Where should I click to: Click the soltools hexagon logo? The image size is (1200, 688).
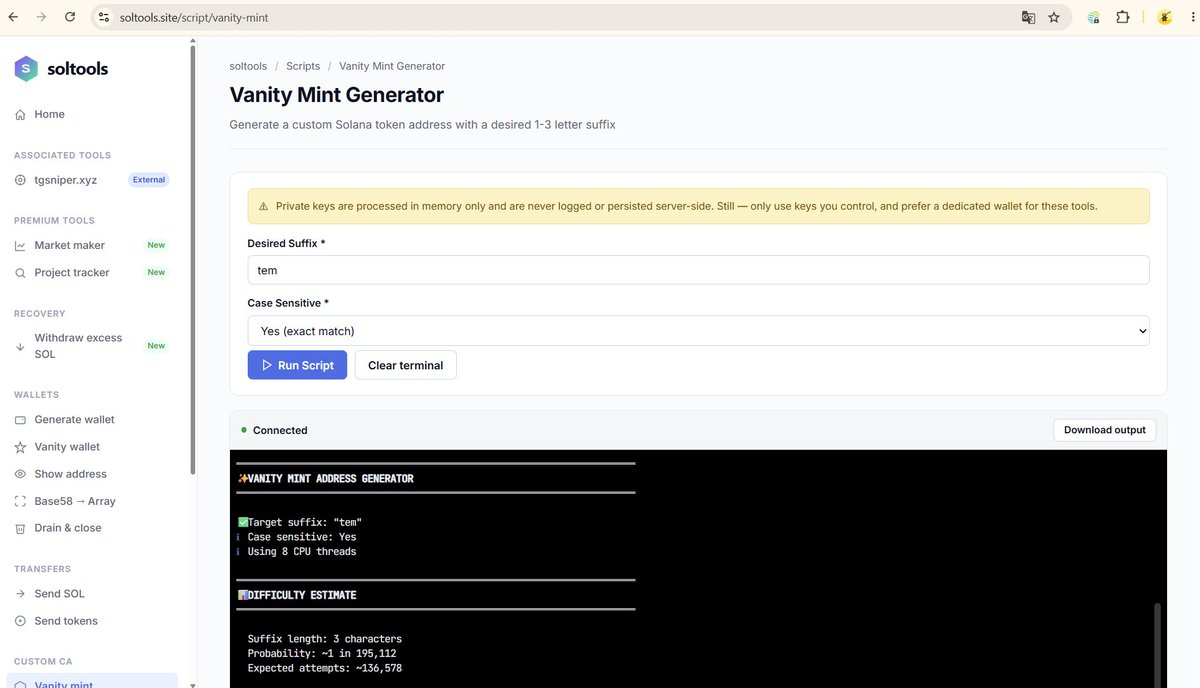click(x=26, y=69)
